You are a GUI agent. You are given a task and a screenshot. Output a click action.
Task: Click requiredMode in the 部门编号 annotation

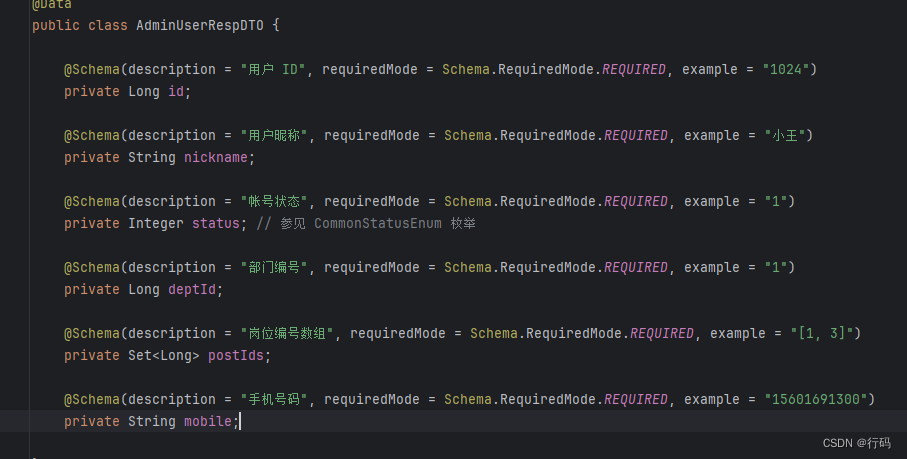[x=371, y=267]
